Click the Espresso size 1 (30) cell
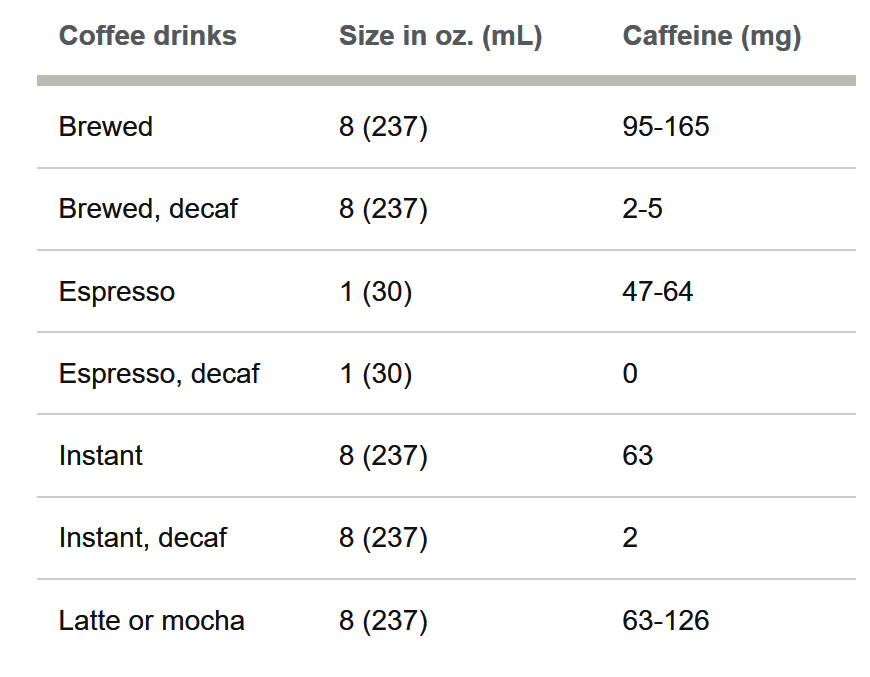The width and height of the screenshot is (870, 677). tap(376, 292)
